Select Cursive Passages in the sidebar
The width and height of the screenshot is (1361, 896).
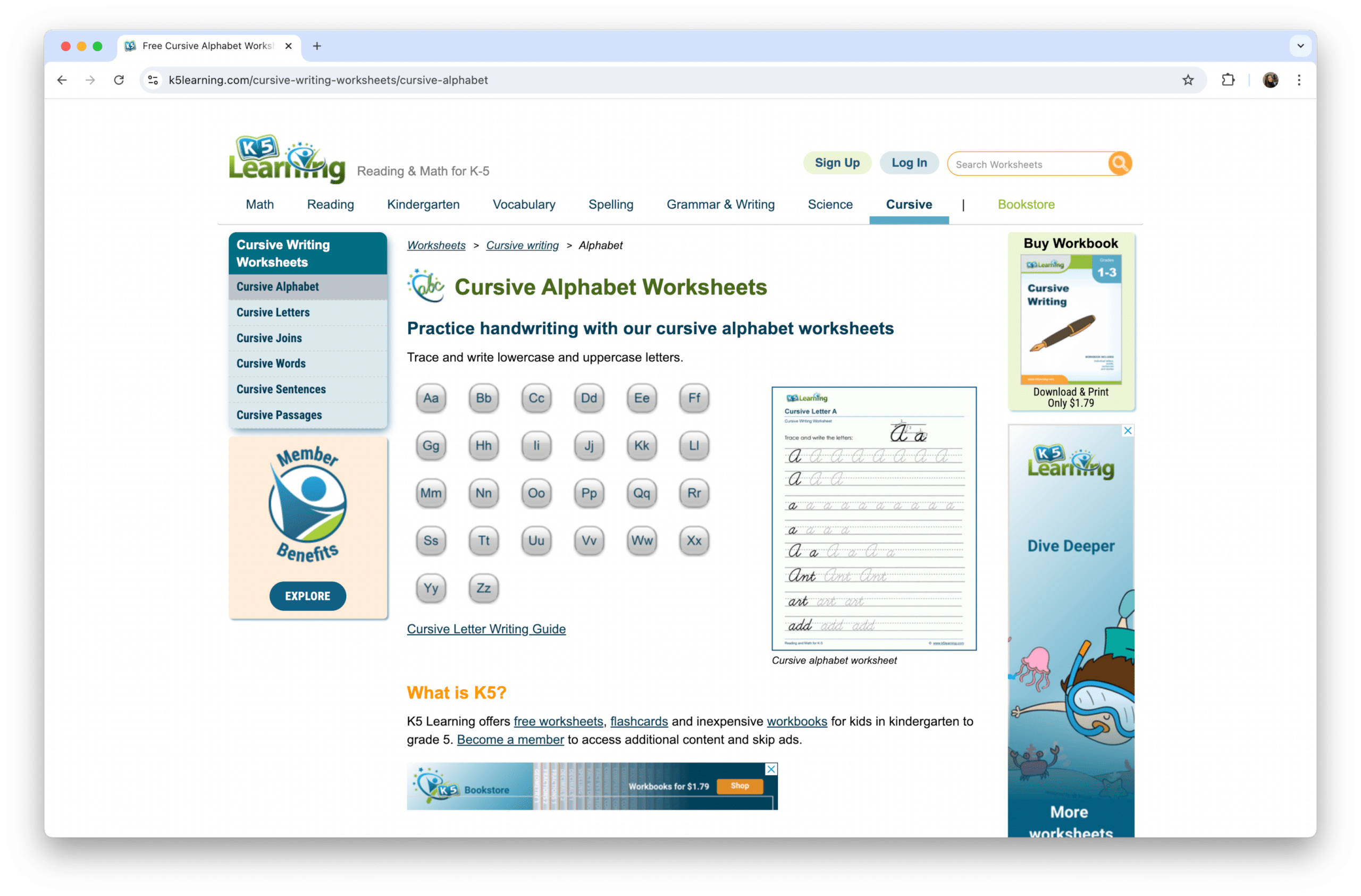(x=308, y=415)
